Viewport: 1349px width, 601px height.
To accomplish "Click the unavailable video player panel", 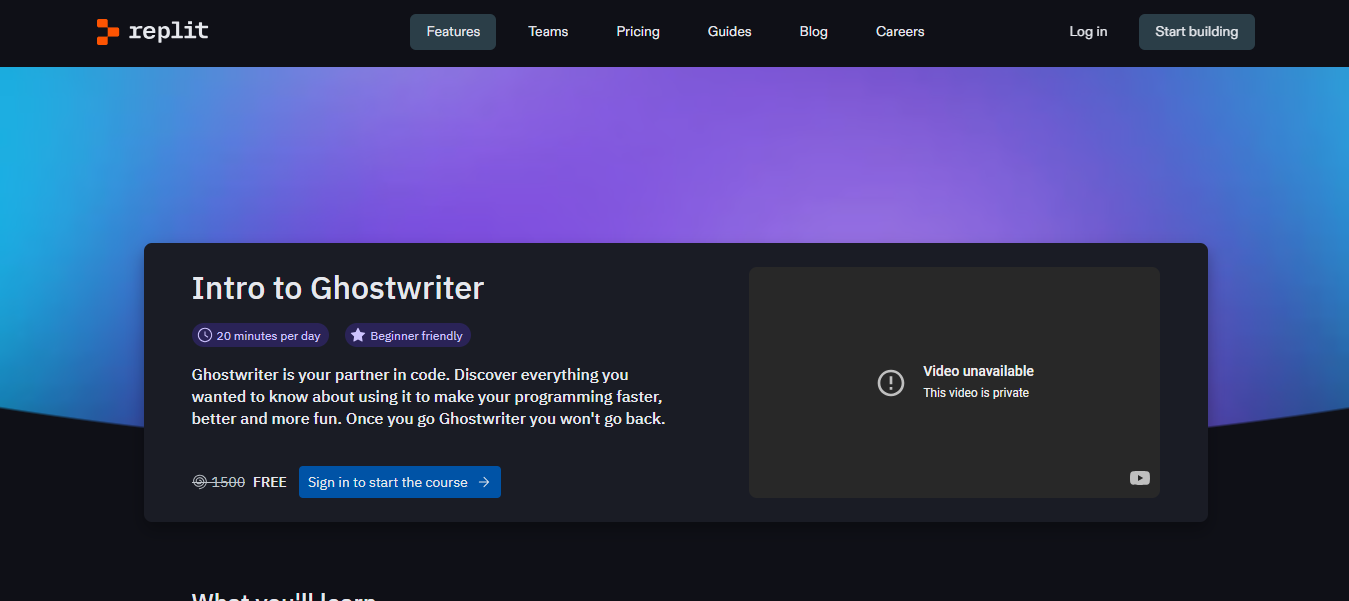I will click(954, 382).
